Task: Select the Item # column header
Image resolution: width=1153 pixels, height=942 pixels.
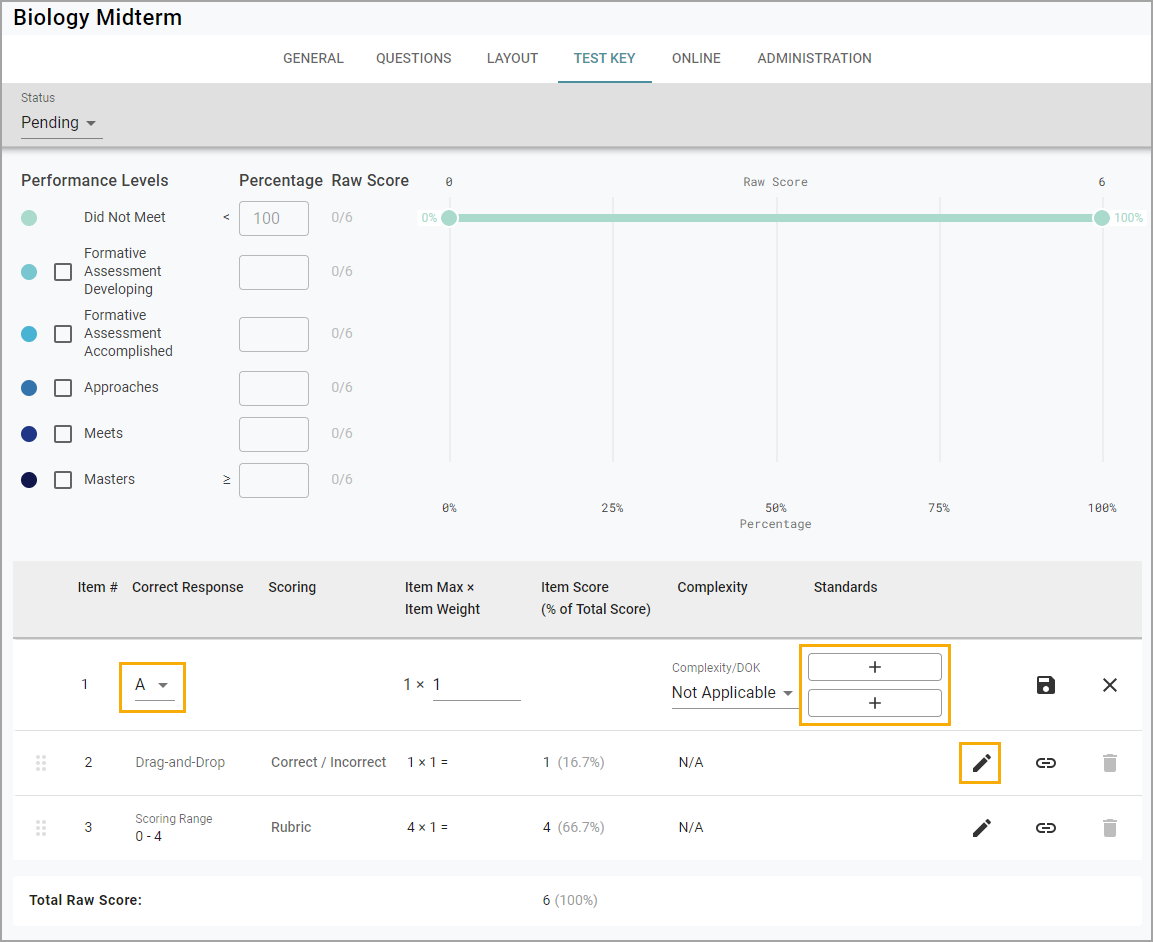Action: pos(98,588)
